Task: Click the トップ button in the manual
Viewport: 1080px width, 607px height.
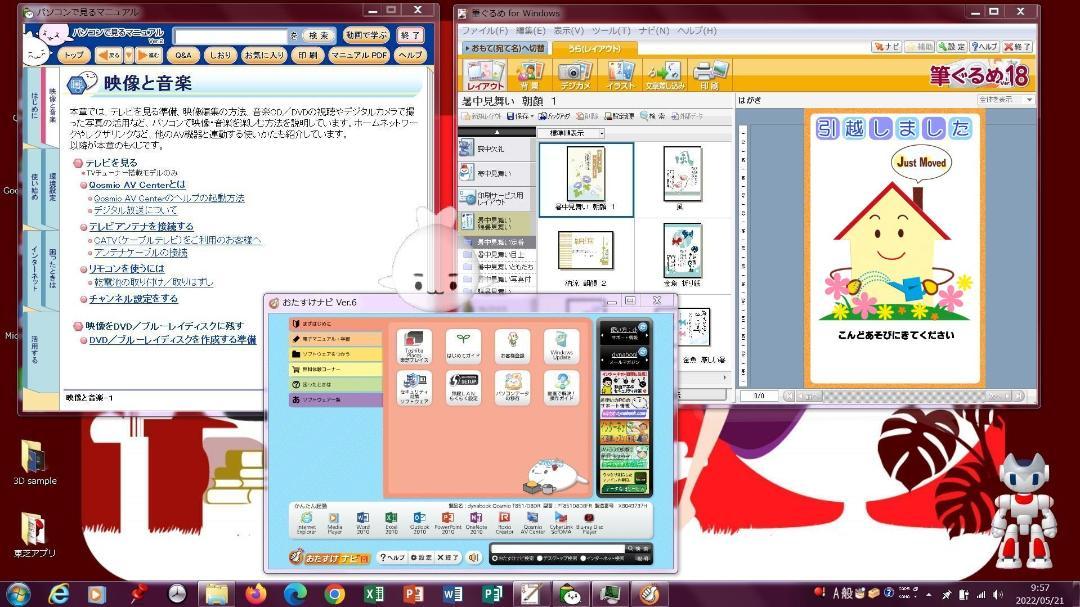Action: point(74,55)
